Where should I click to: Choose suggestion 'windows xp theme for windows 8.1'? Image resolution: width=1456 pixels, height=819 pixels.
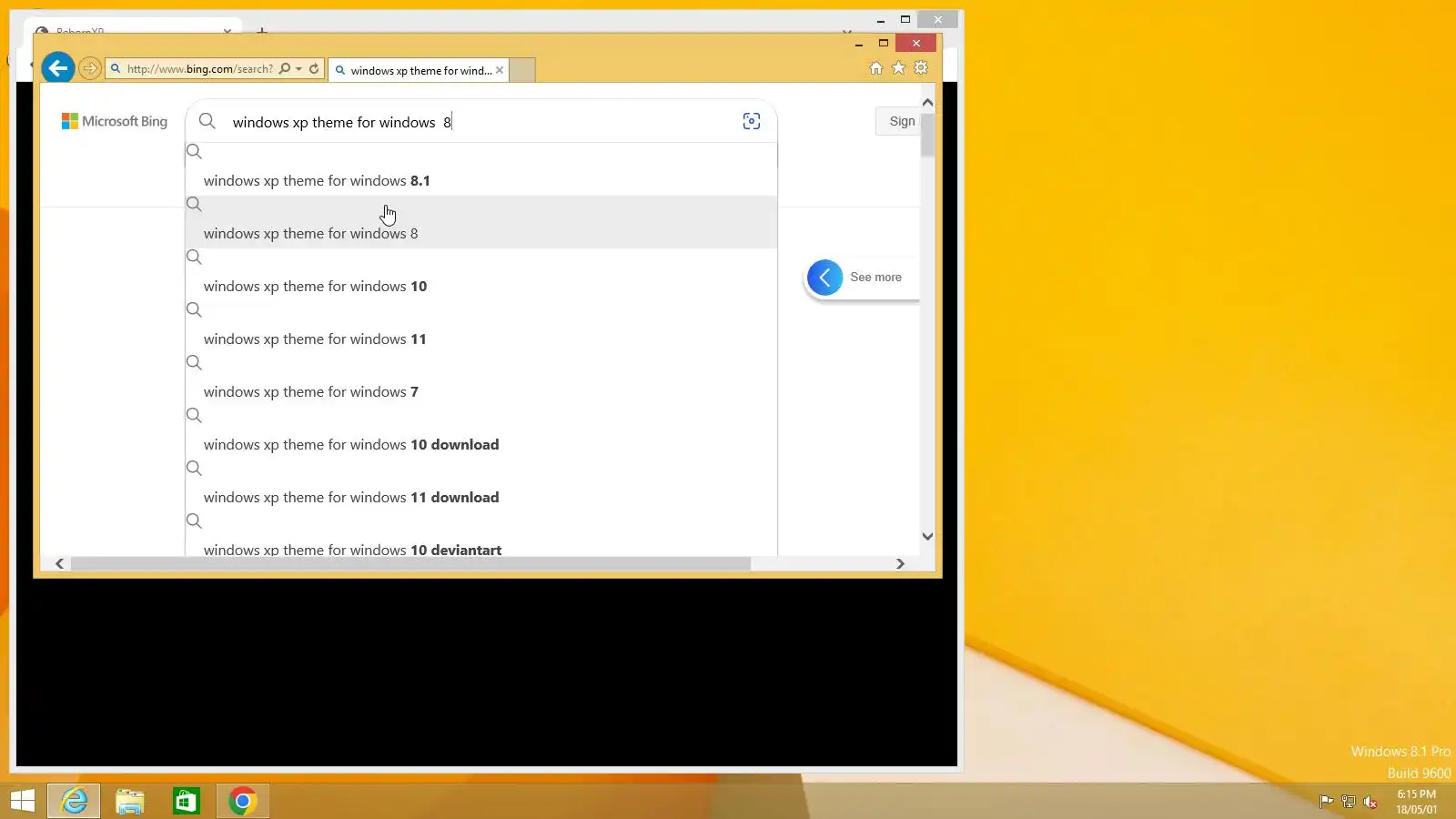(481, 169)
